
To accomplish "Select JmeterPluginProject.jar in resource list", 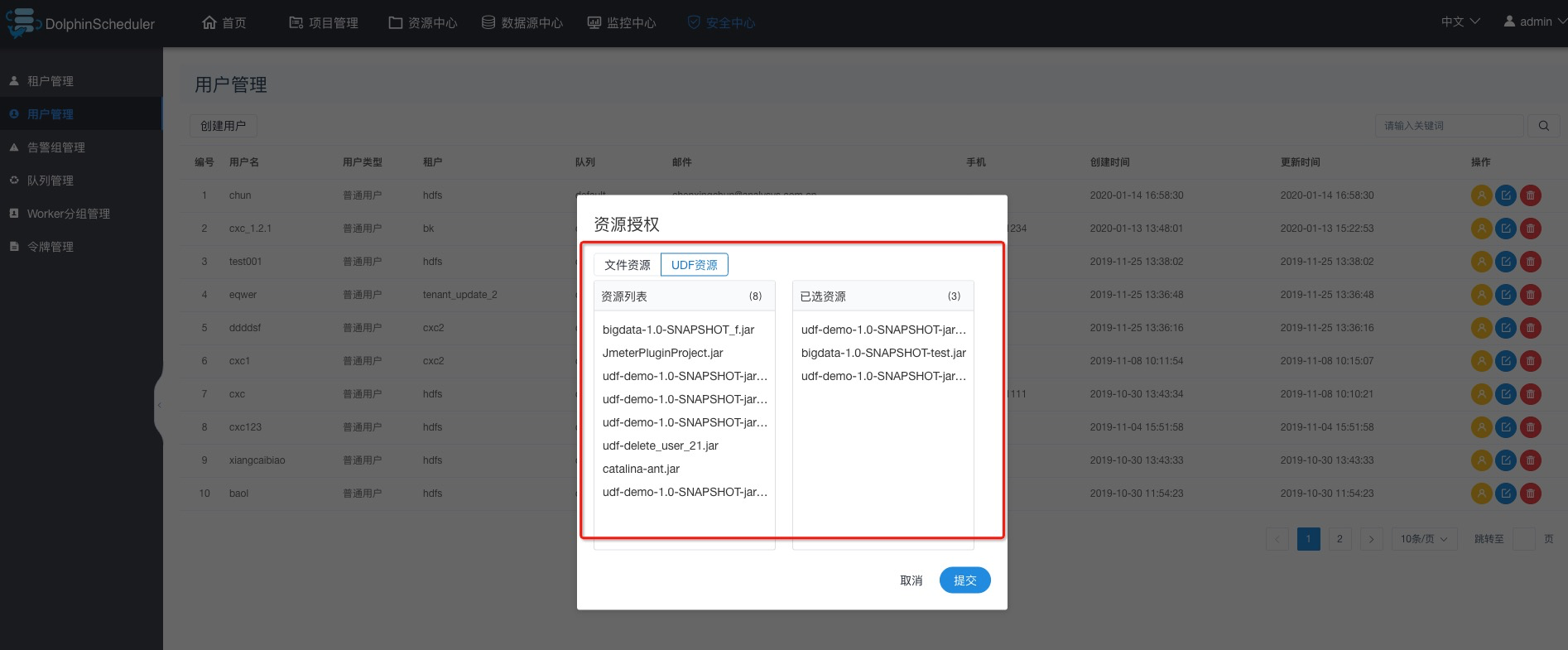I will 663,353.
